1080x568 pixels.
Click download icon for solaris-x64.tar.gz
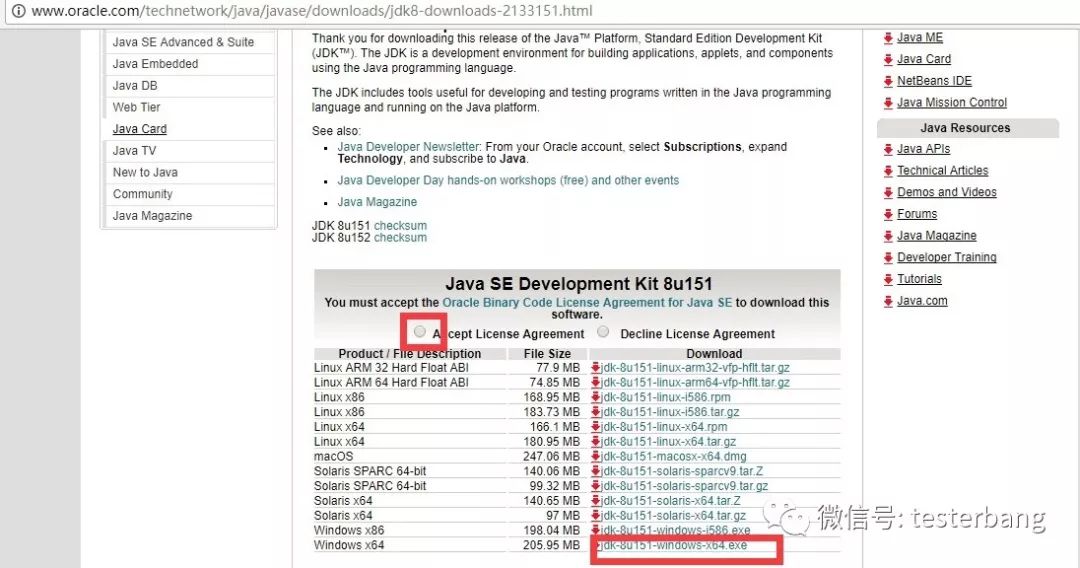[x=596, y=516]
